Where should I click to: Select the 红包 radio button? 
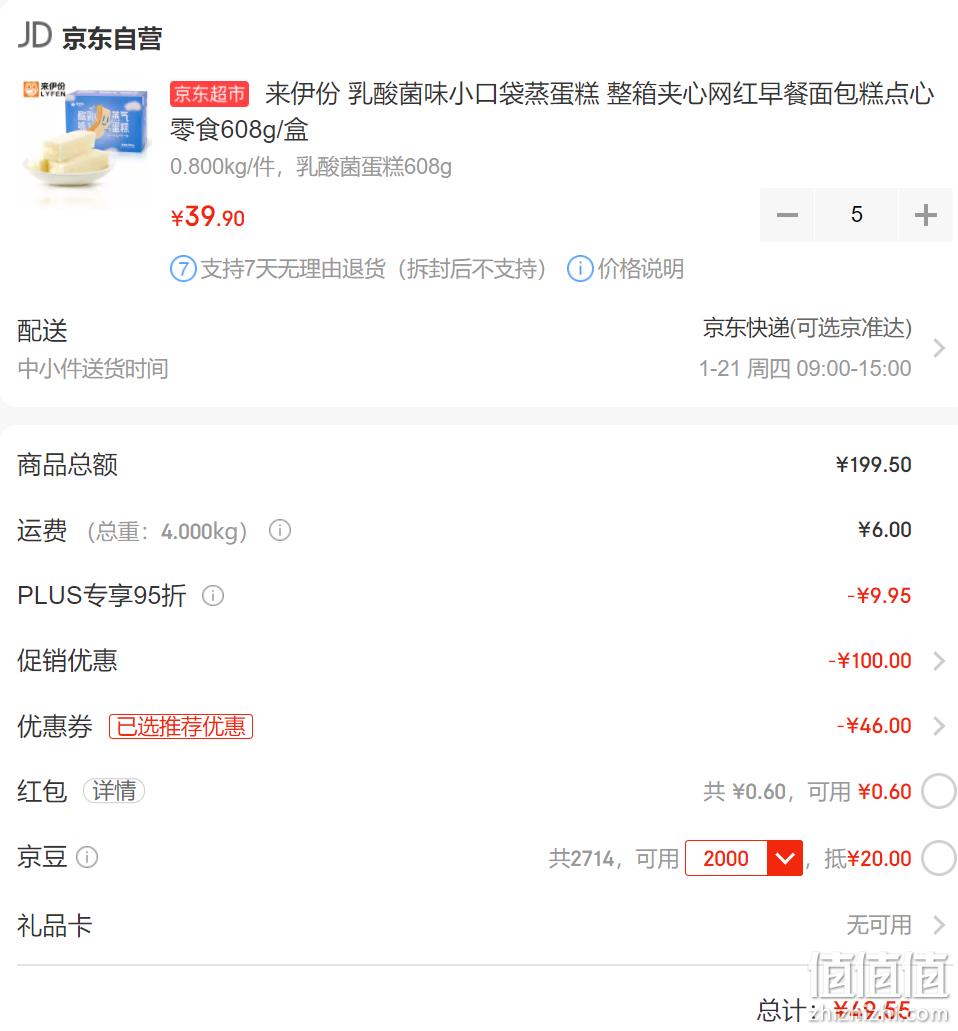(x=938, y=791)
